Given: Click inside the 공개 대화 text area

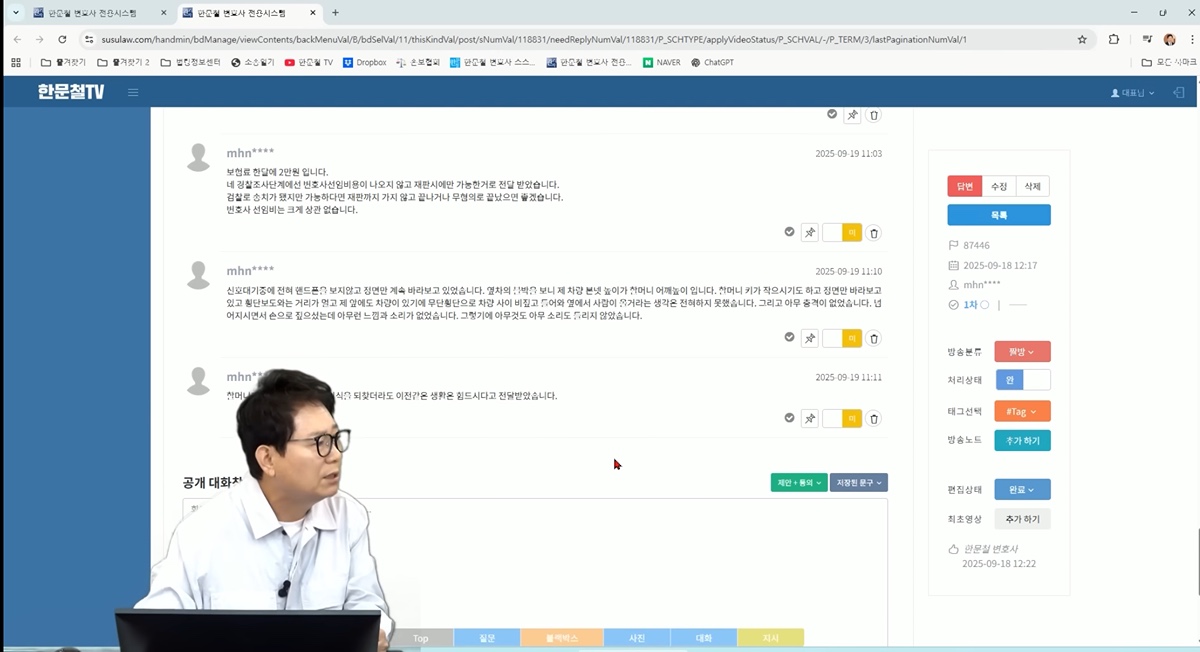Looking at the screenshot, I should [x=600, y=560].
